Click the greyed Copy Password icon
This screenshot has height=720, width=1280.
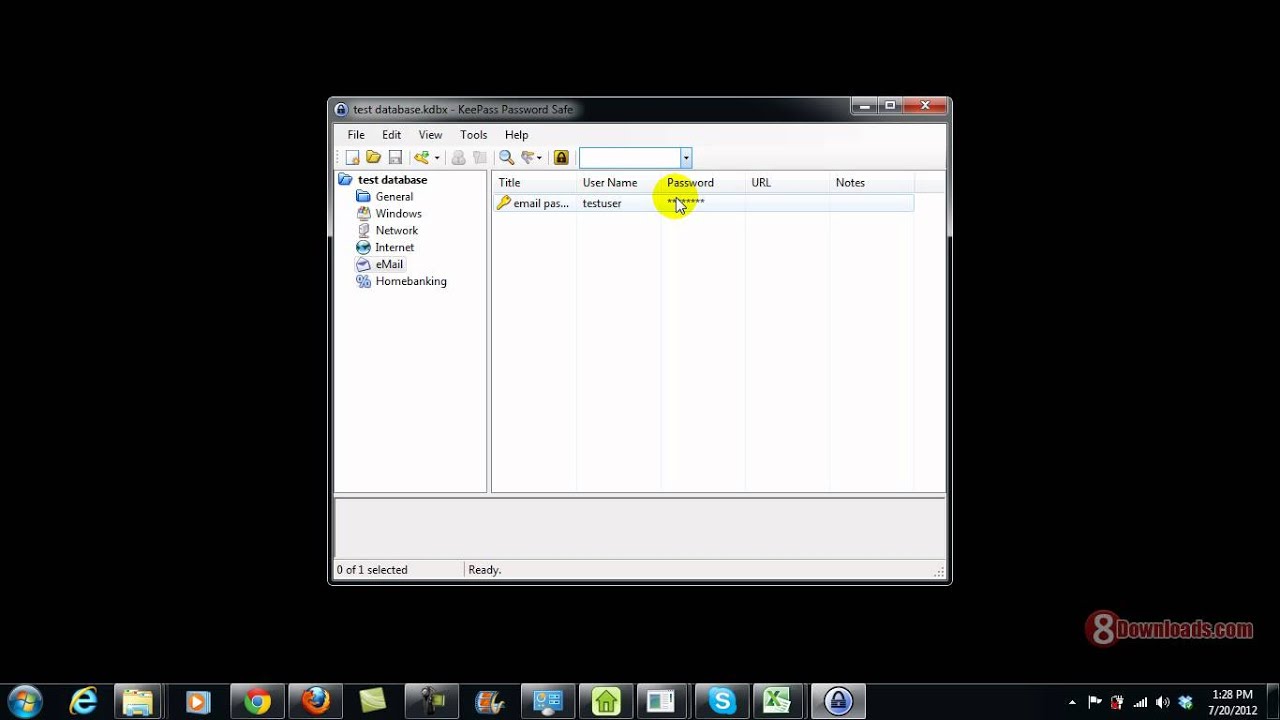pyautogui.click(x=480, y=157)
